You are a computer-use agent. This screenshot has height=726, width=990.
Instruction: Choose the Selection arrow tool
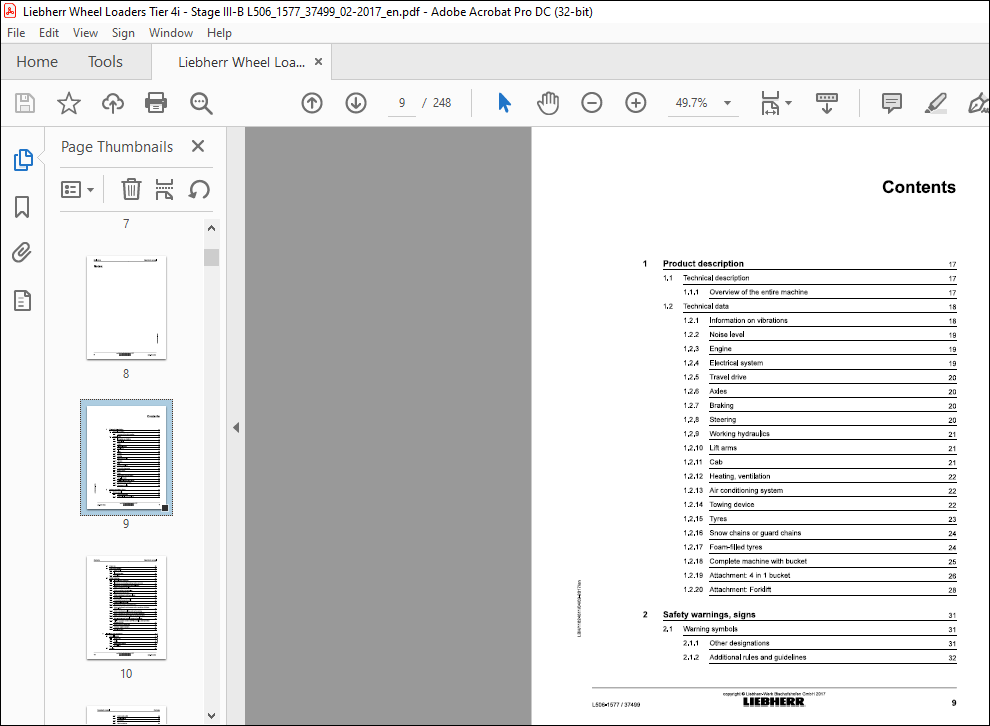point(504,103)
